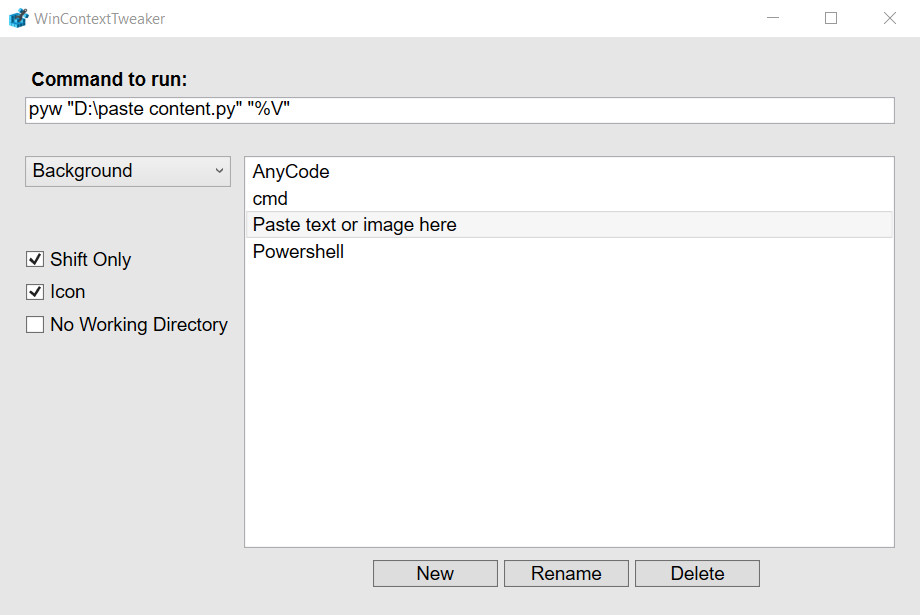Image resolution: width=920 pixels, height=615 pixels.
Task: Enable the No Working Directory checkbox
Action: 35,325
